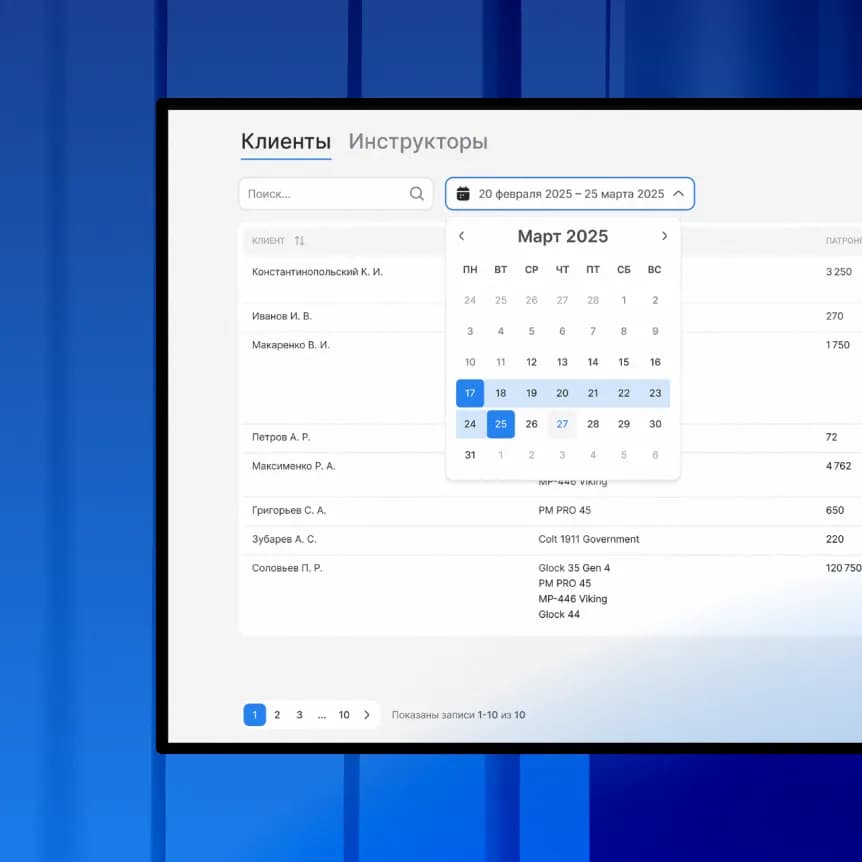Screen dimensions: 862x862
Task: Select March 17 in the calendar
Action: [x=470, y=393]
